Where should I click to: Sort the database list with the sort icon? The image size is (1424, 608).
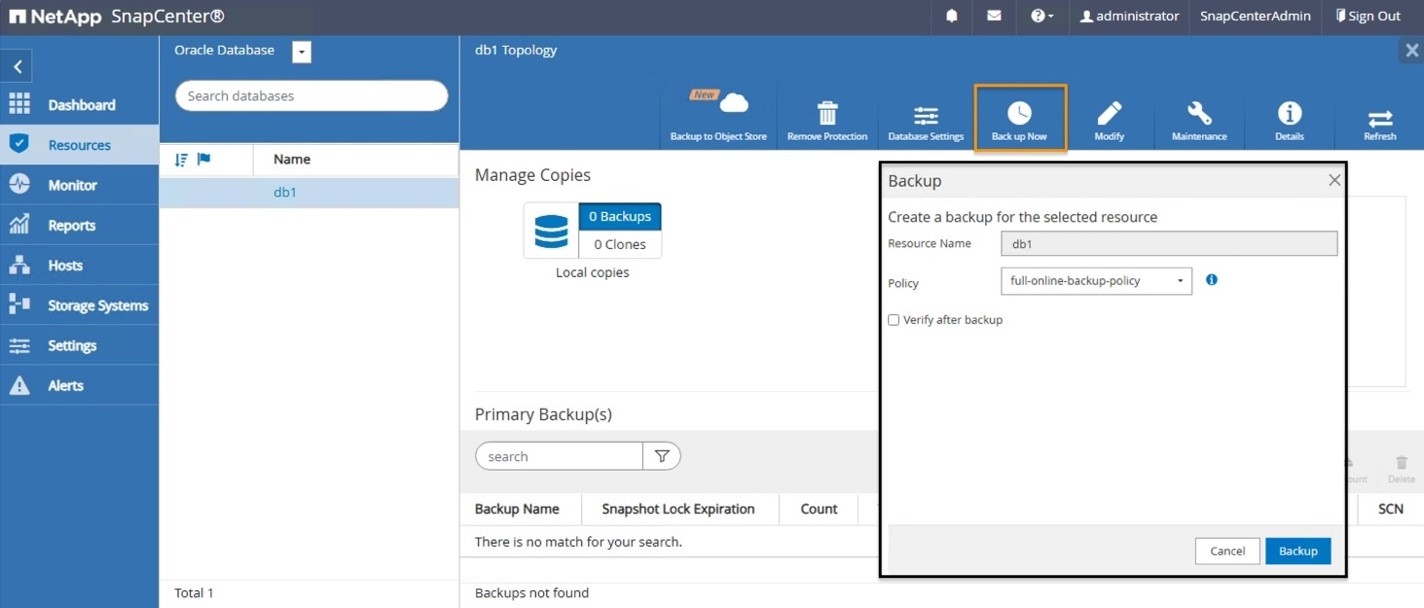pyautogui.click(x=181, y=160)
